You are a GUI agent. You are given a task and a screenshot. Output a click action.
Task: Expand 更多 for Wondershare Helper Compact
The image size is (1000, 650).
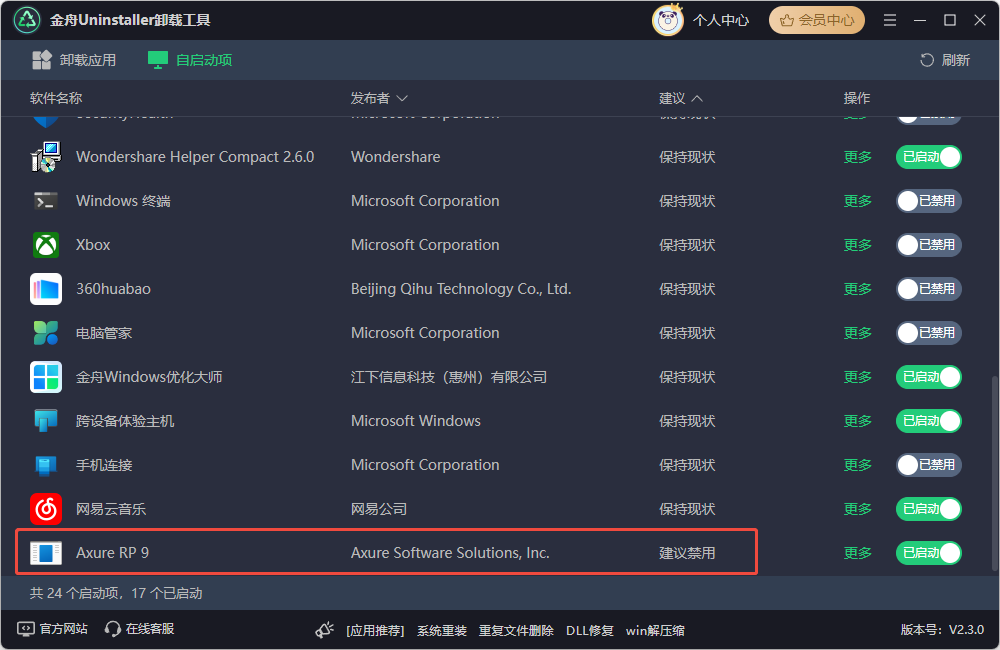(x=857, y=157)
